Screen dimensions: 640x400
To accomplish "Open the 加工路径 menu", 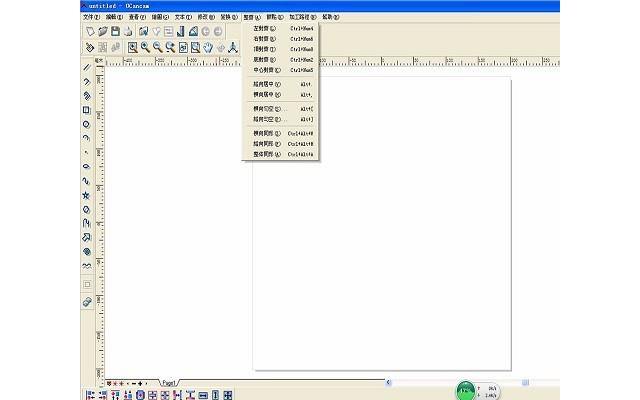I will click(x=302, y=17).
